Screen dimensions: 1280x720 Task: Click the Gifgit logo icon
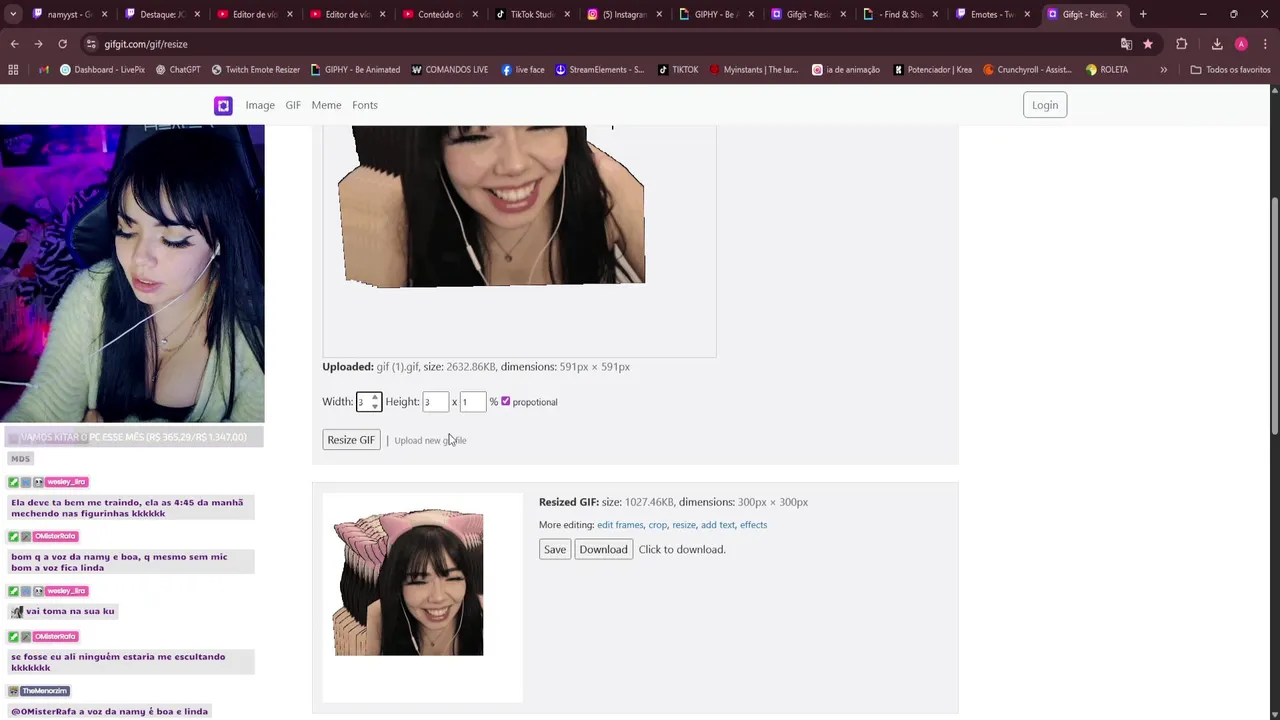223,105
